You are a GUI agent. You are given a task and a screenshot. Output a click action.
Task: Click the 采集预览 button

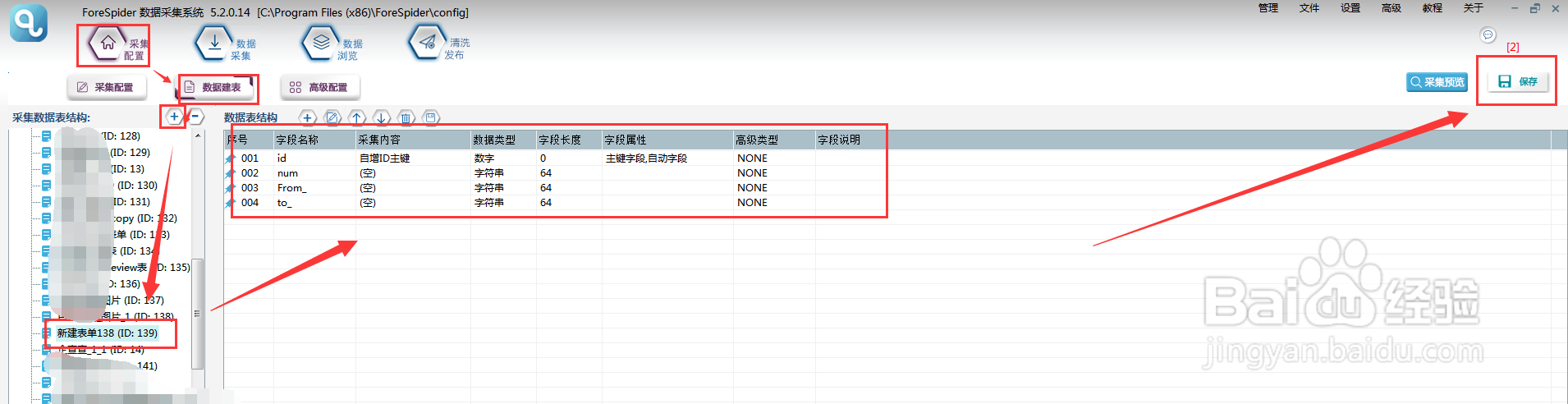1437,82
